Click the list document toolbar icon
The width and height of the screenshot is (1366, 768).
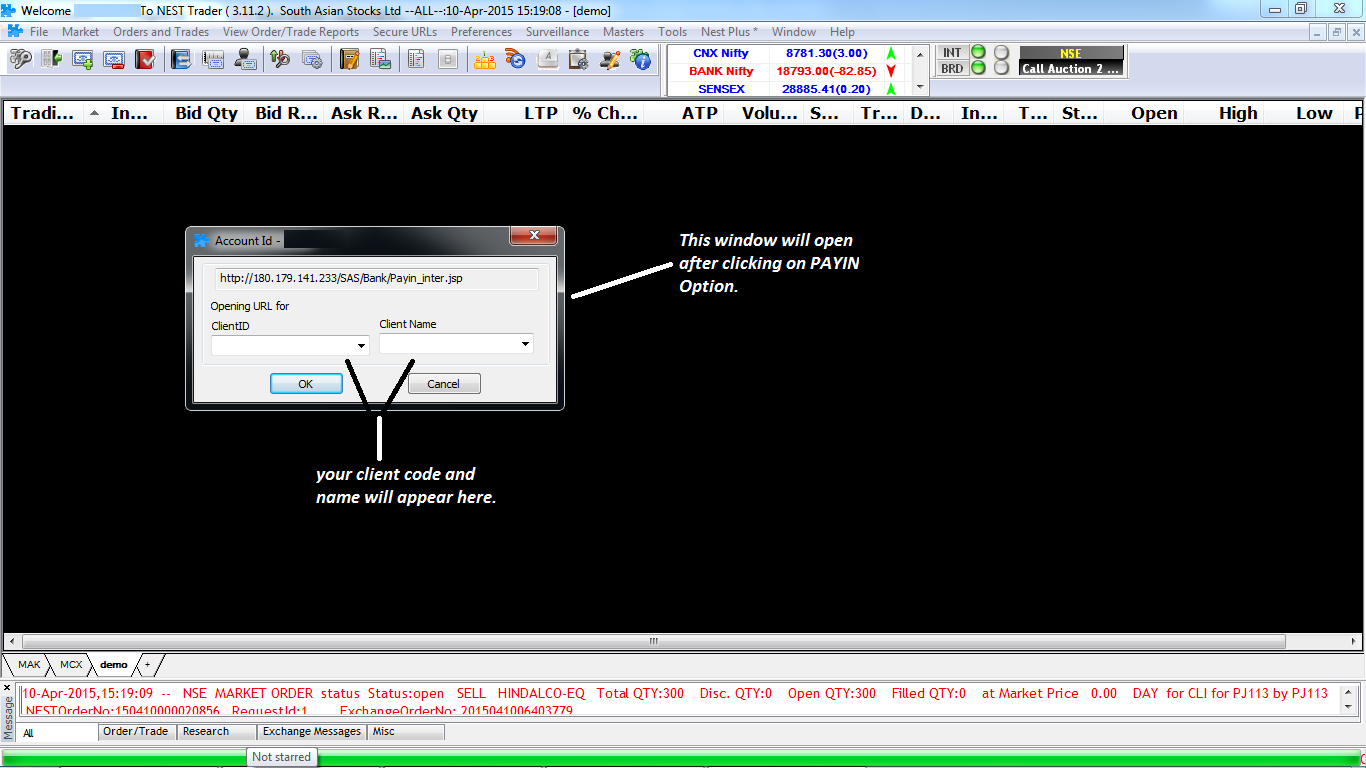click(416, 60)
